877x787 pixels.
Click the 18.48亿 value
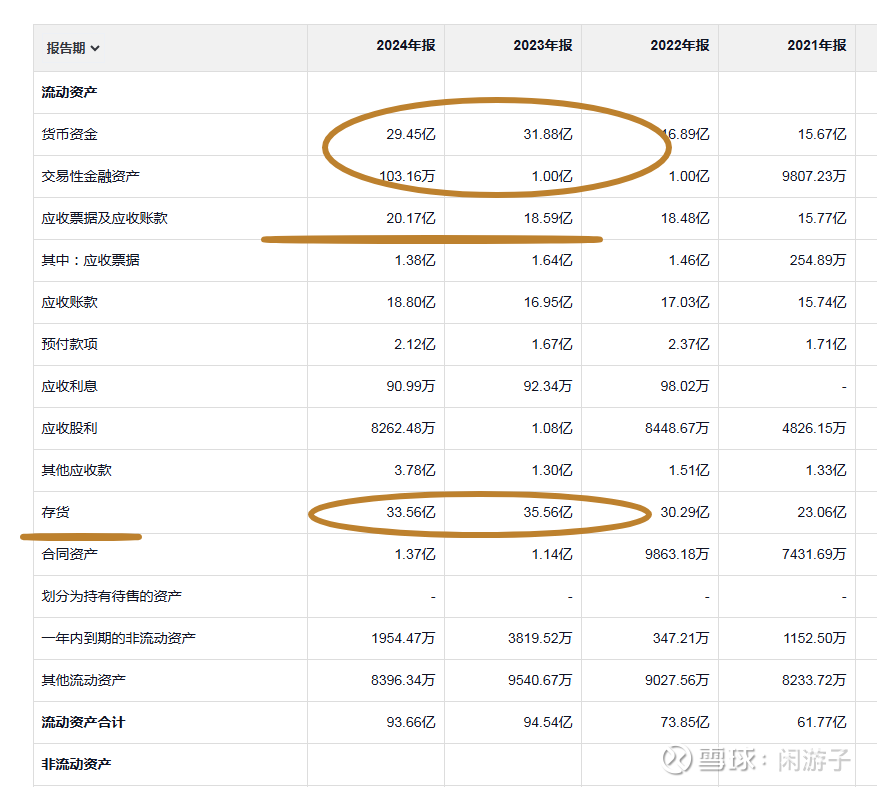tap(685, 218)
